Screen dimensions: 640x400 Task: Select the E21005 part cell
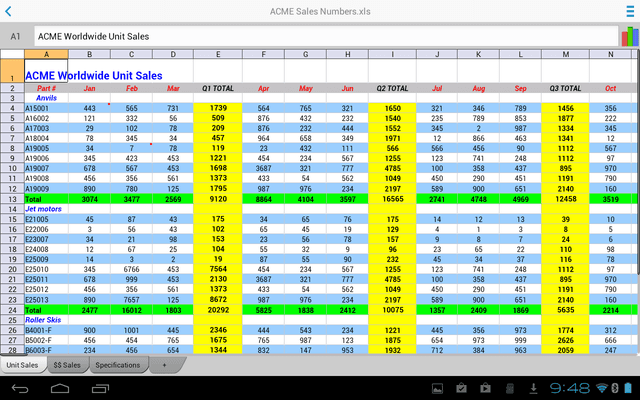(46, 219)
